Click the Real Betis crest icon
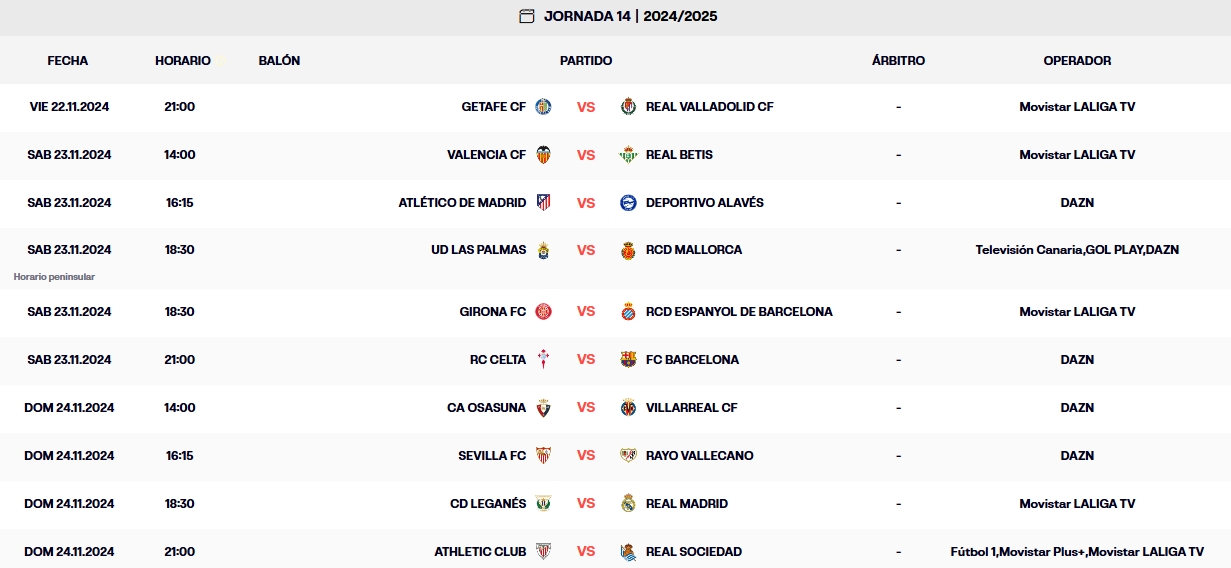Viewport: 1231px width, 568px height. (x=628, y=155)
